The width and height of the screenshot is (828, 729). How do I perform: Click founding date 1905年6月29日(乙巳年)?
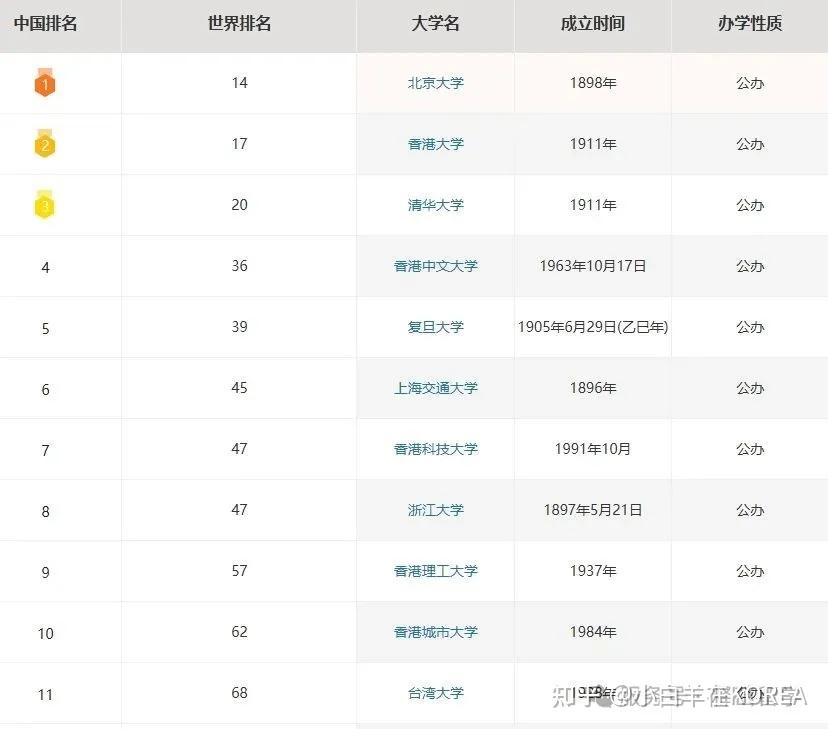(593, 327)
